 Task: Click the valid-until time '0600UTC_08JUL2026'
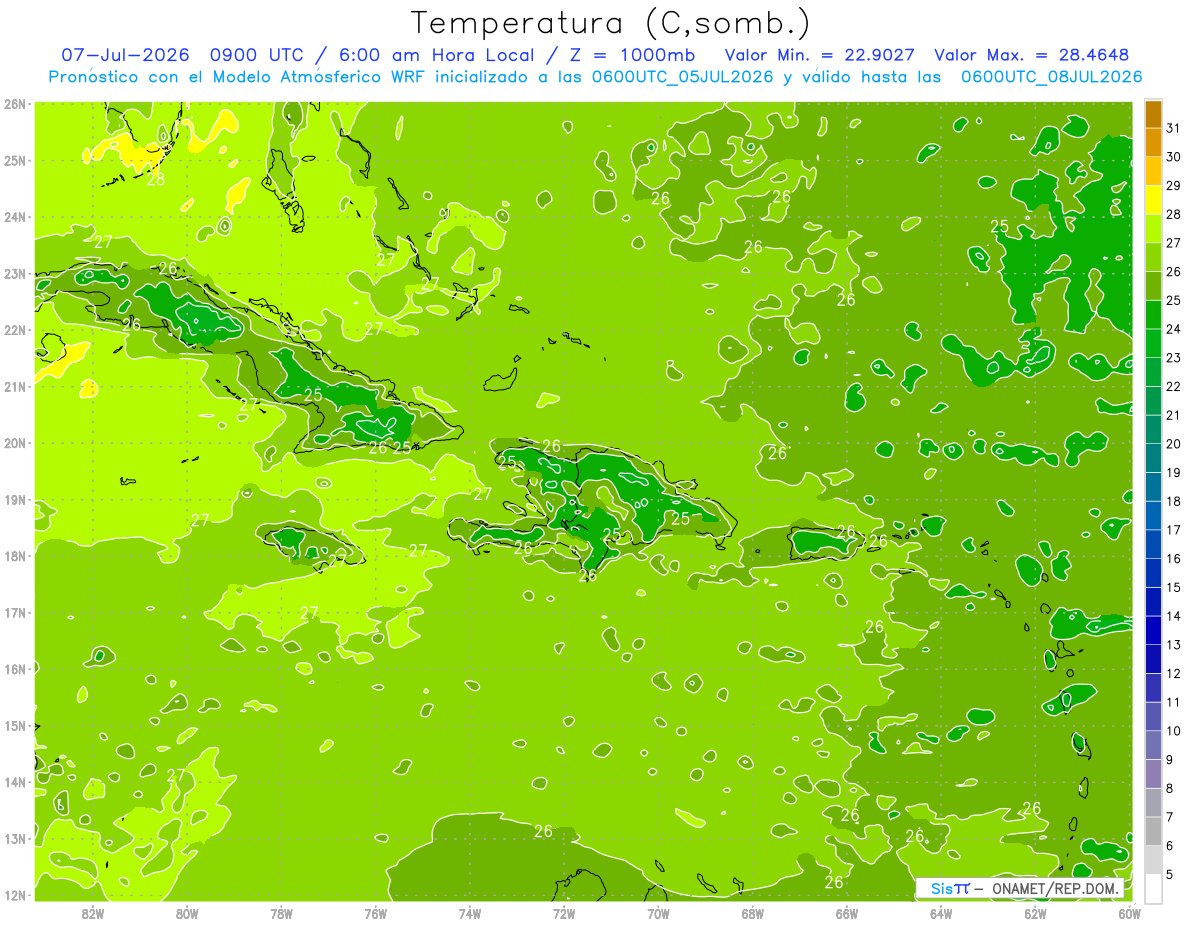click(1051, 77)
